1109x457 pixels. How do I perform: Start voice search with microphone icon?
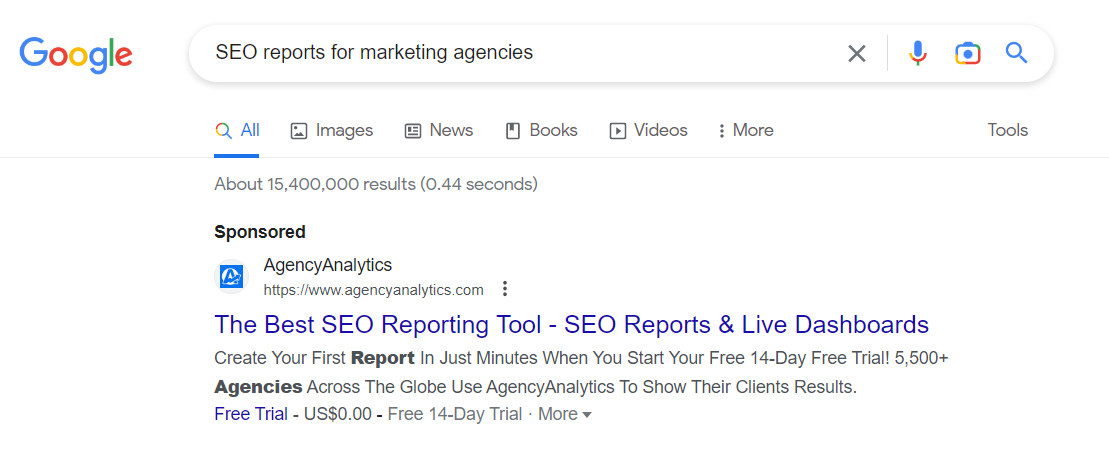click(917, 53)
